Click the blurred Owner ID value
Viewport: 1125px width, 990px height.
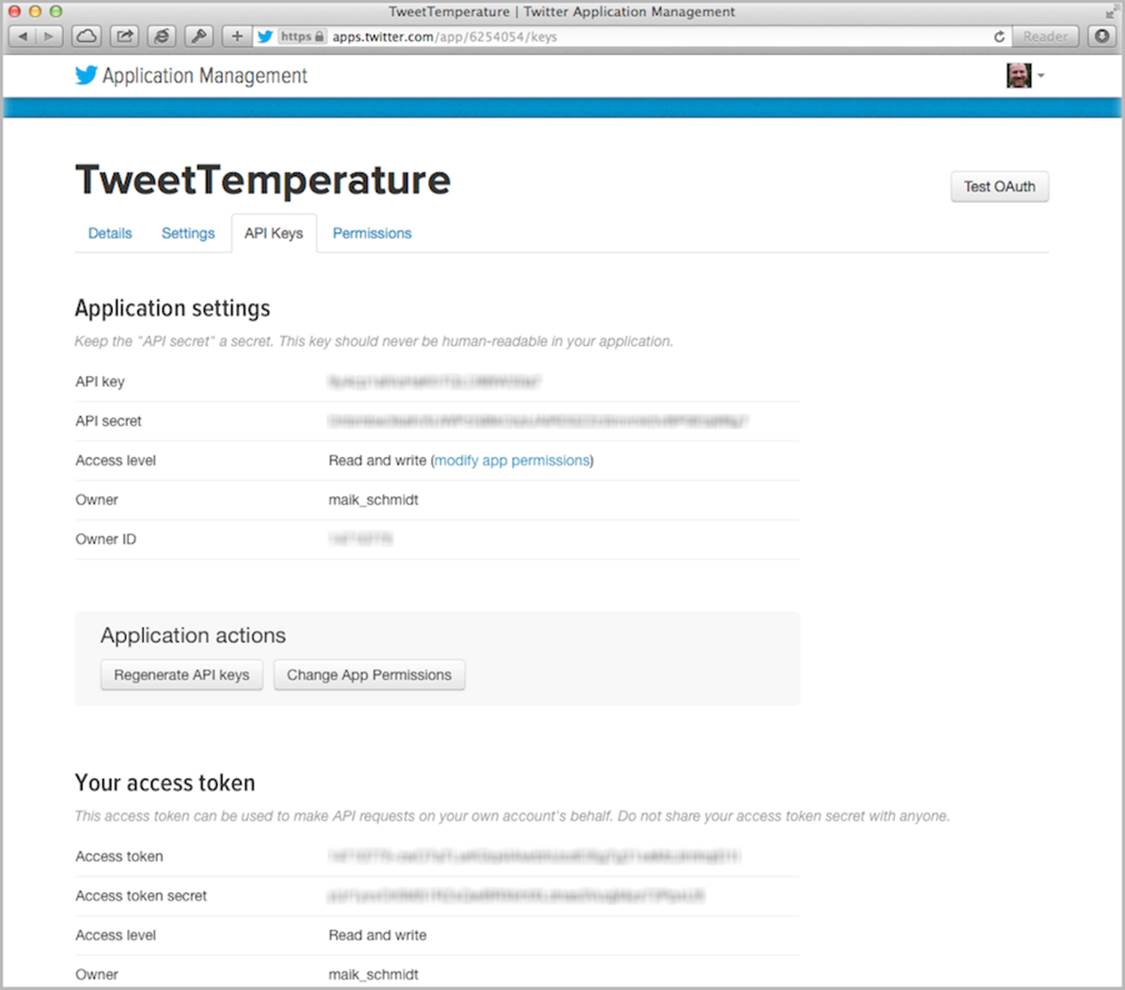click(360, 539)
